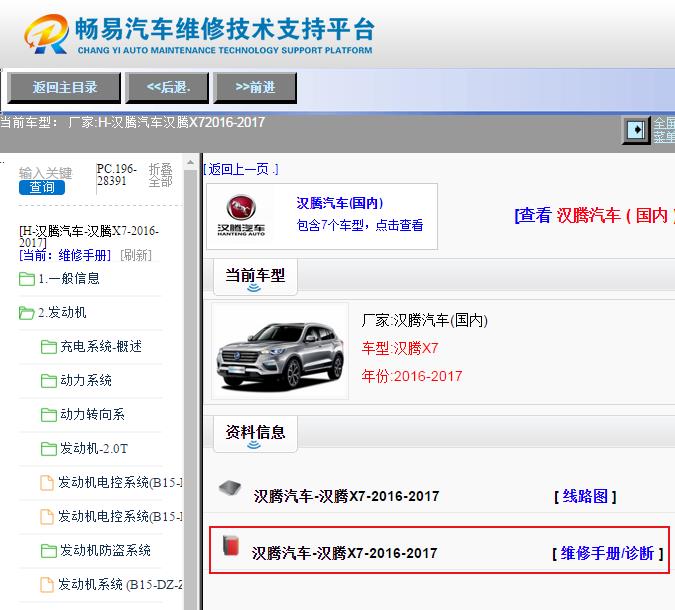Click PC.196-28391 text
Image resolution: width=675 pixels, height=610 pixels.
tap(116, 174)
